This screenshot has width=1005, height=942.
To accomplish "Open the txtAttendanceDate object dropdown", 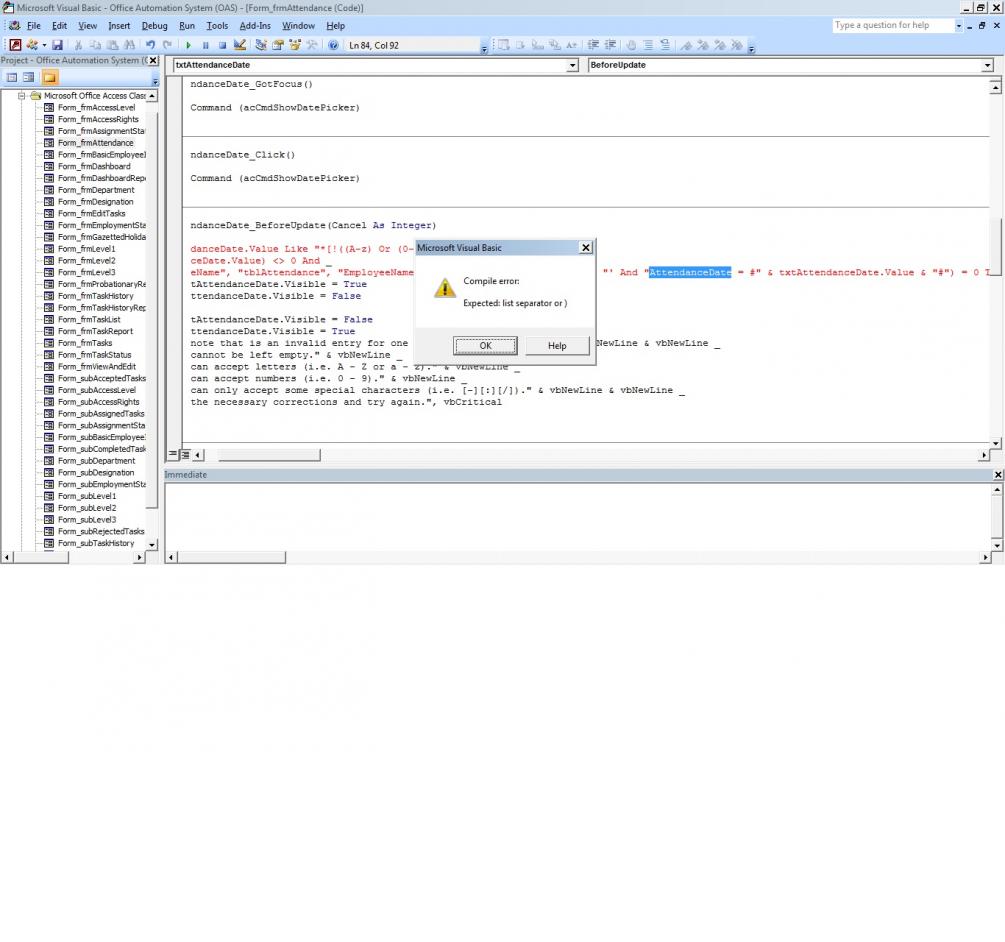I will coord(572,65).
